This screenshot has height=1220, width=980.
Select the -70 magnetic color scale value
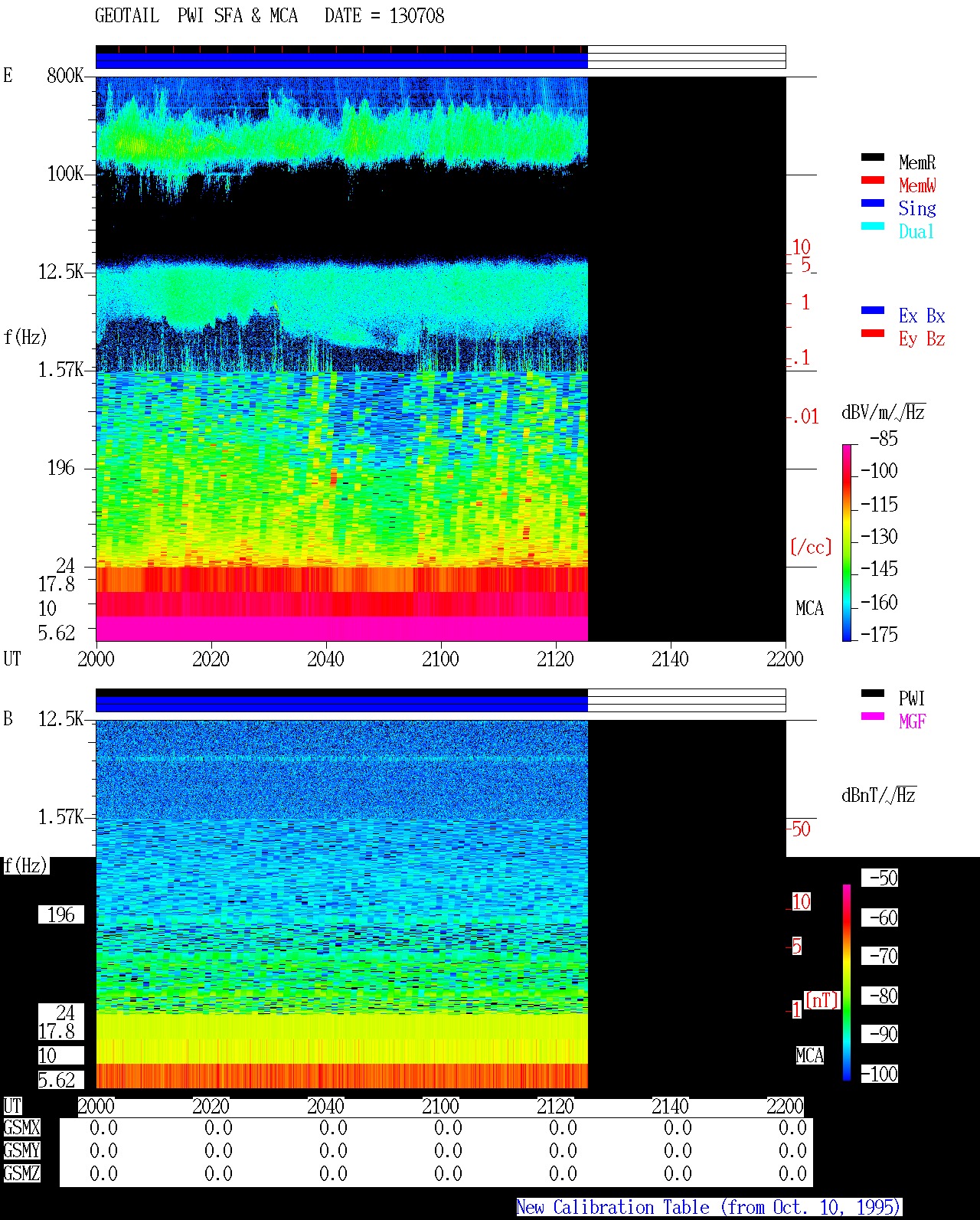tap(880, 956)
